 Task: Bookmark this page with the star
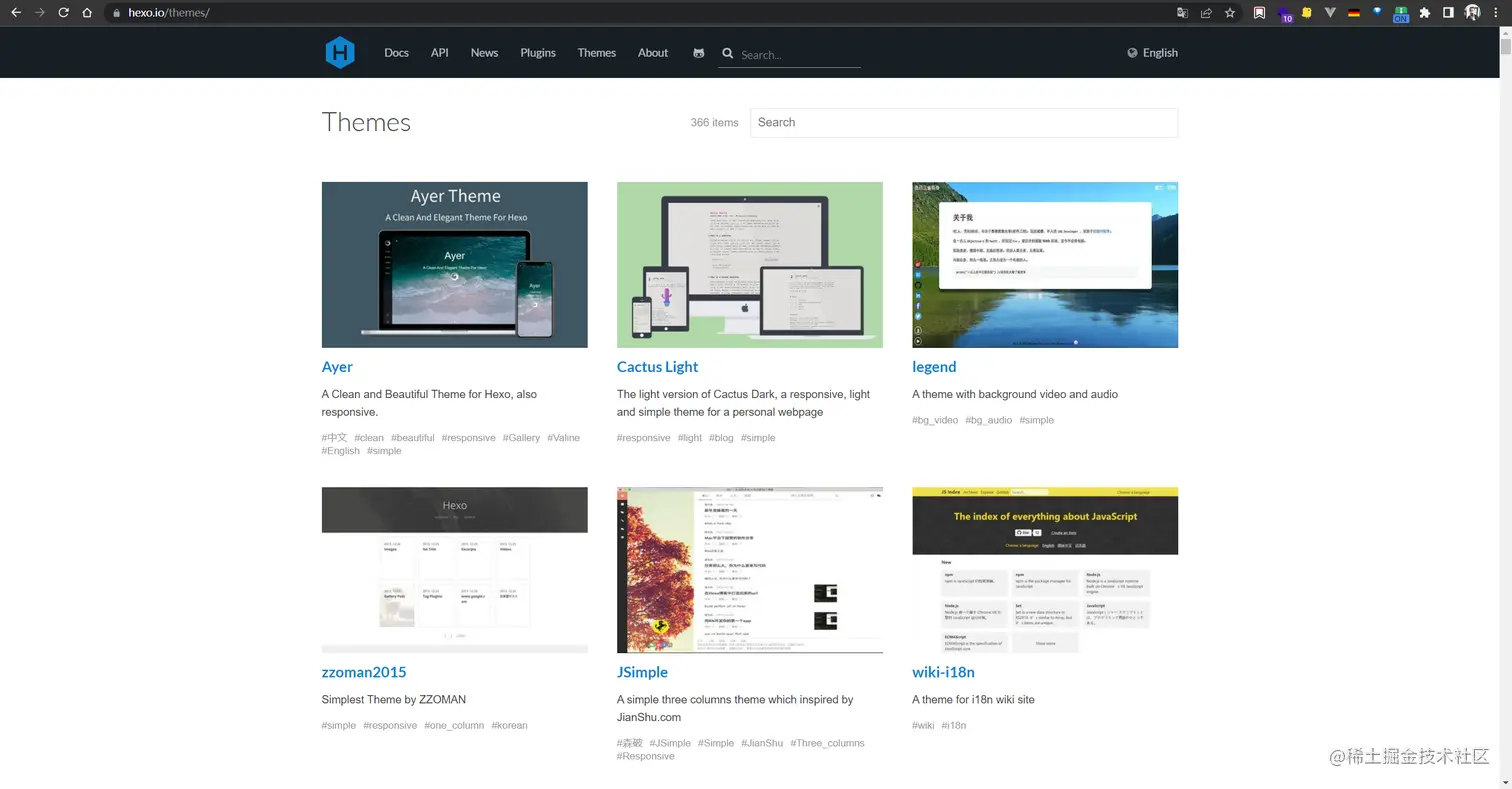[1230, 13]
